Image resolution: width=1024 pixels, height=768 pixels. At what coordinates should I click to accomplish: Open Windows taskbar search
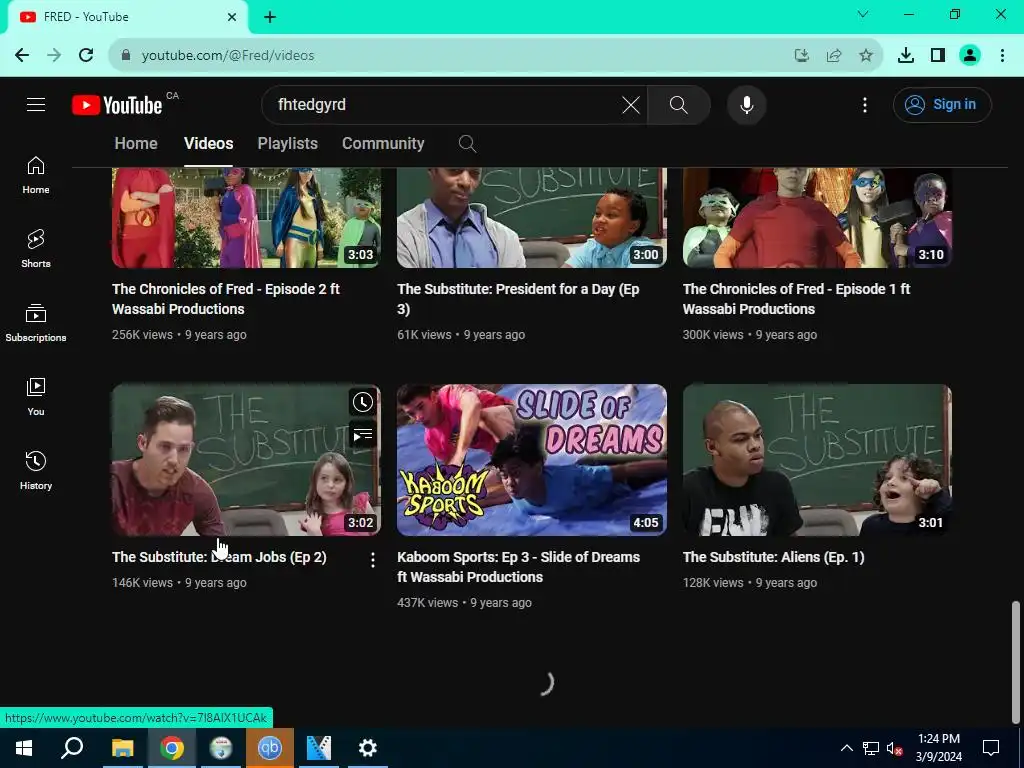72,748
